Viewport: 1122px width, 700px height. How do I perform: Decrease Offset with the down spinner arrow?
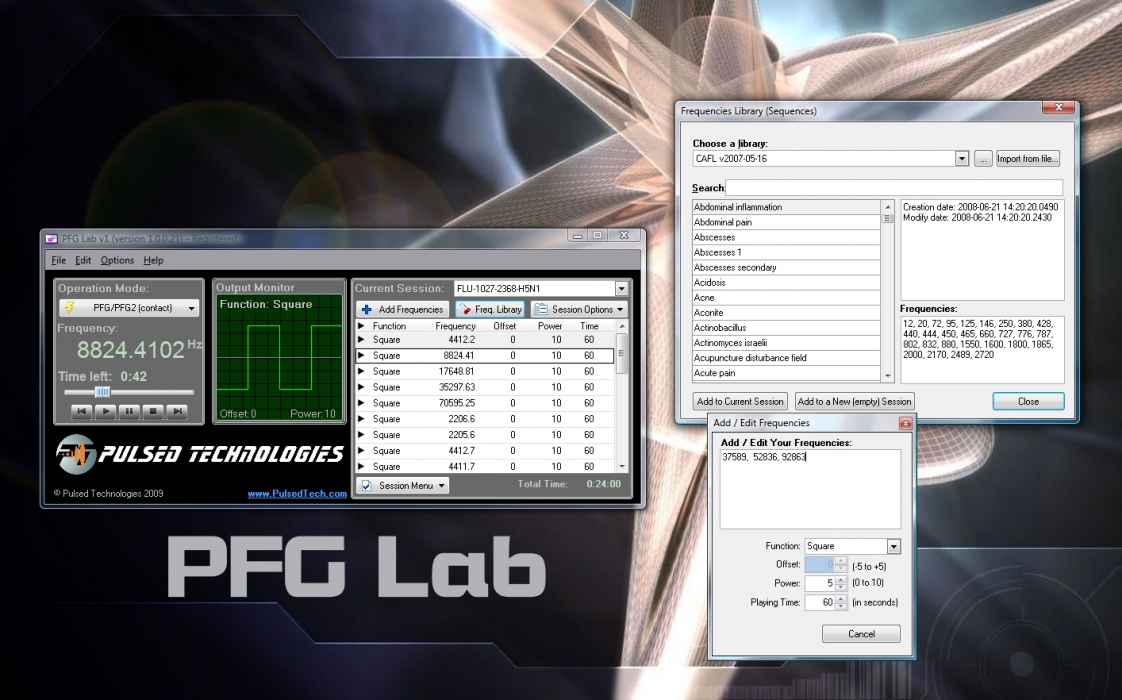pyautogui.click(x=841, y=568)
